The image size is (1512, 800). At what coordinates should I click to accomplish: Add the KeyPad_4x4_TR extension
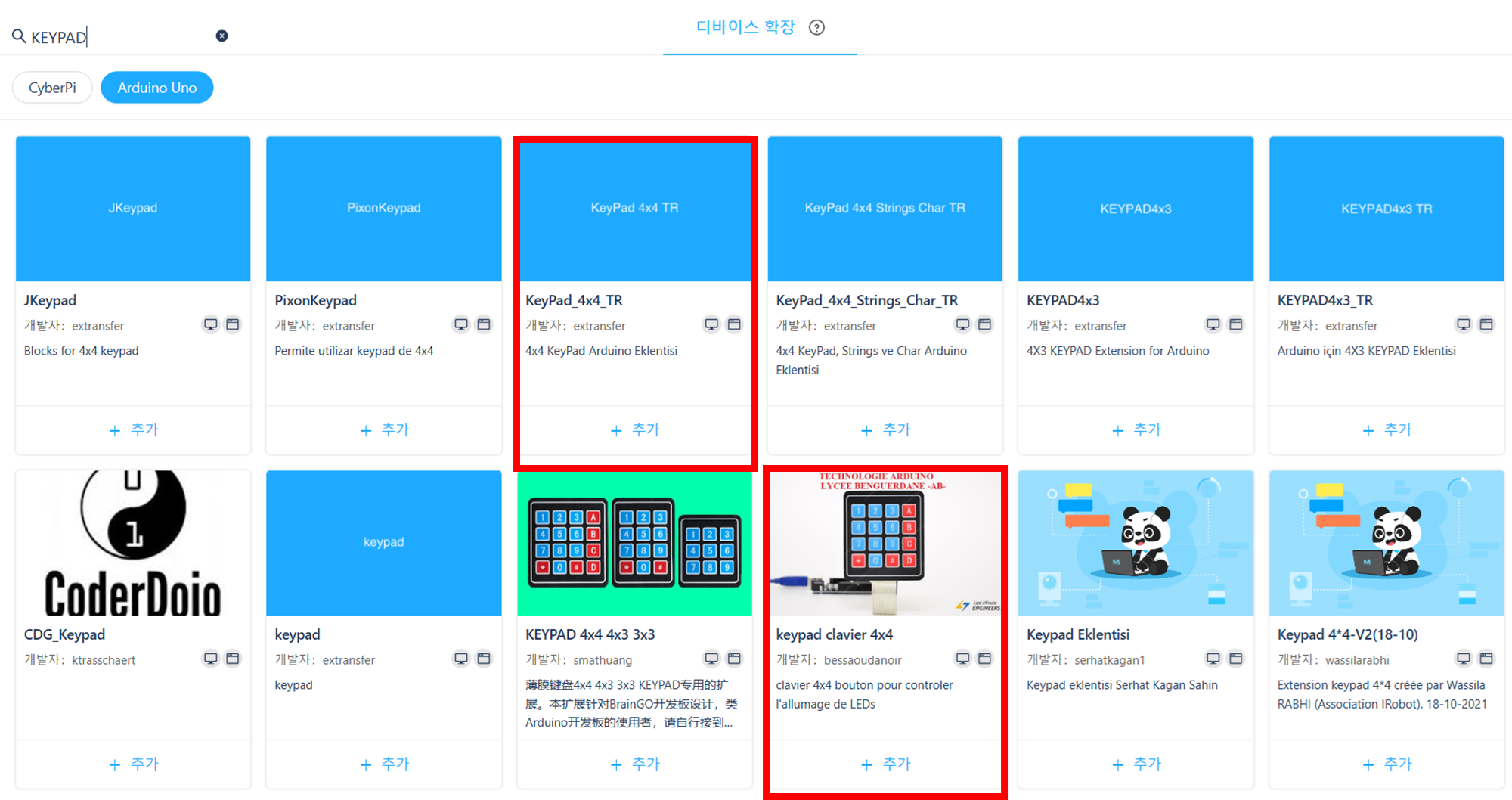635,430
